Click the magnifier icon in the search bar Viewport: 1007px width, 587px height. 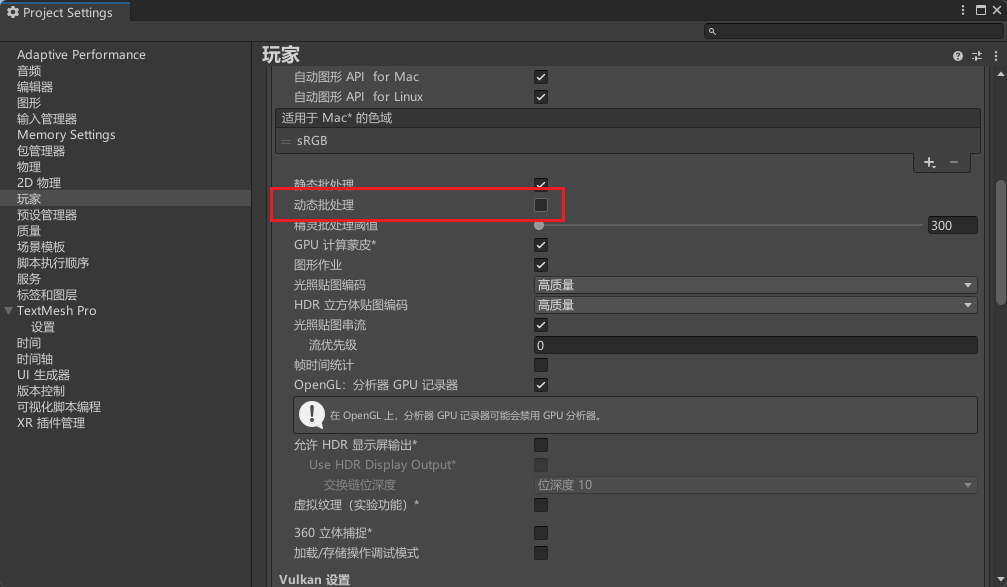click(x=712, y=32)
